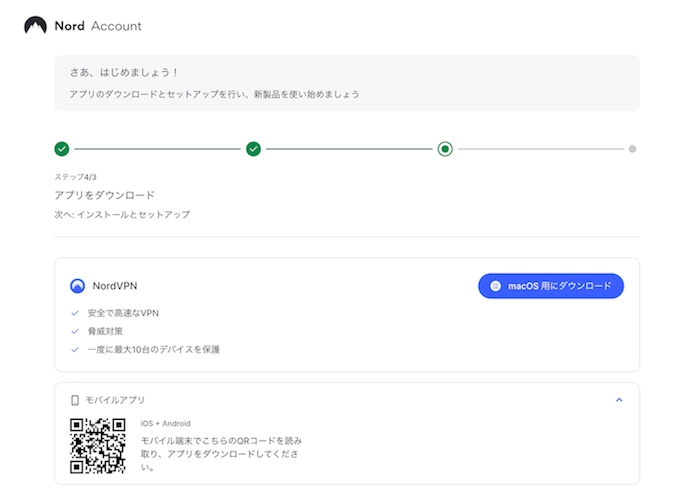Click the macOS icon inside download button
The width and height of the screenshot is (694, 492).
click(495, 286)
